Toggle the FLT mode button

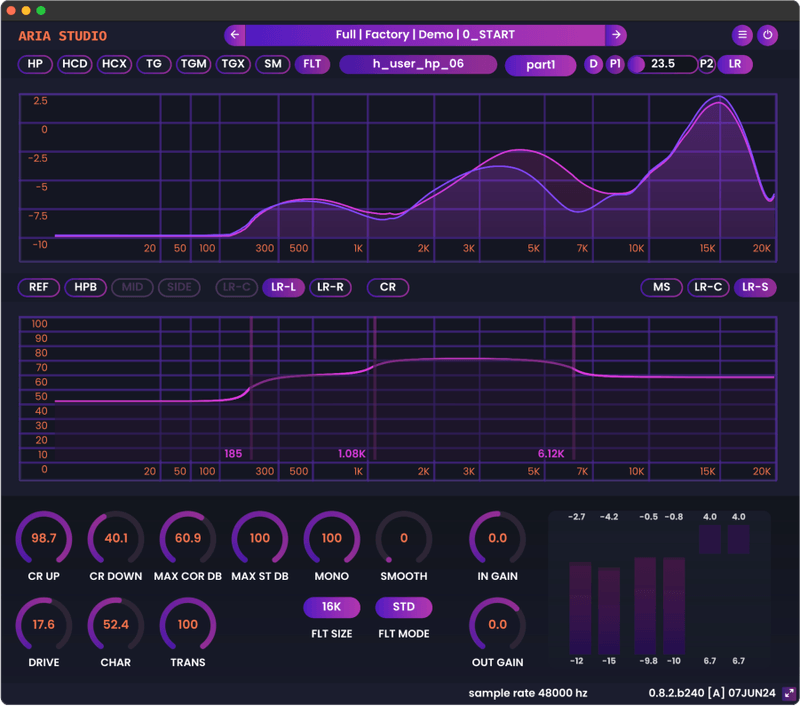(x=312, y=64)
